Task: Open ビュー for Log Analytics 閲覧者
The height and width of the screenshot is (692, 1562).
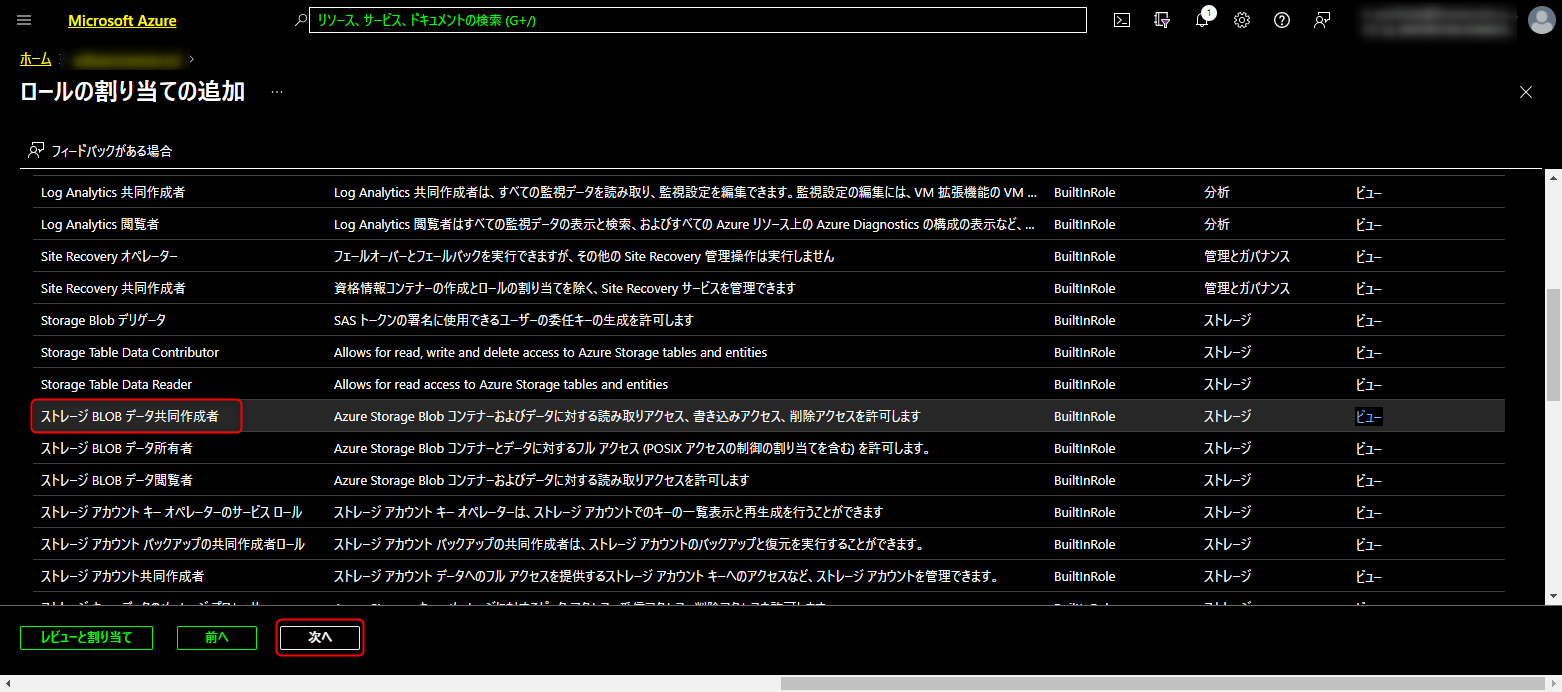Action: (1369, 224)
